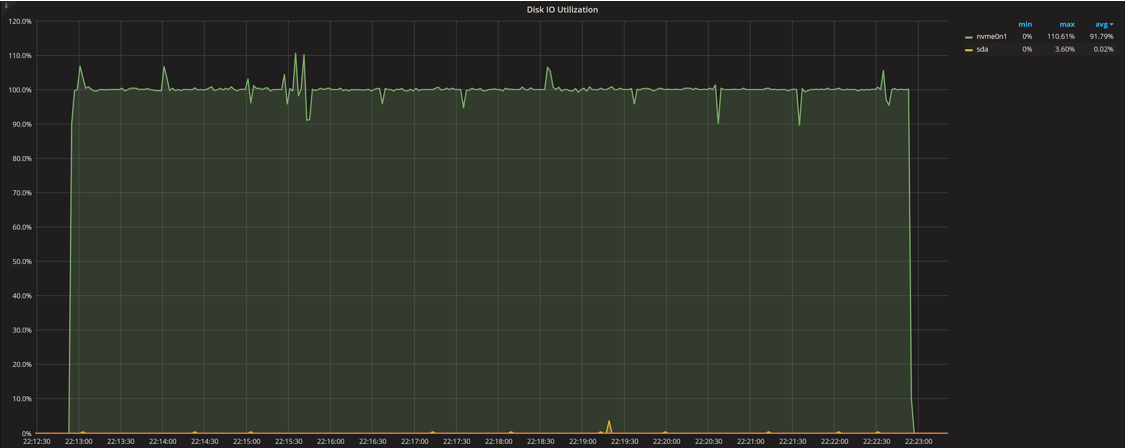1125x448 pixels.
Task: Sort legend by the max column
Action: [x=1067, y=24]
